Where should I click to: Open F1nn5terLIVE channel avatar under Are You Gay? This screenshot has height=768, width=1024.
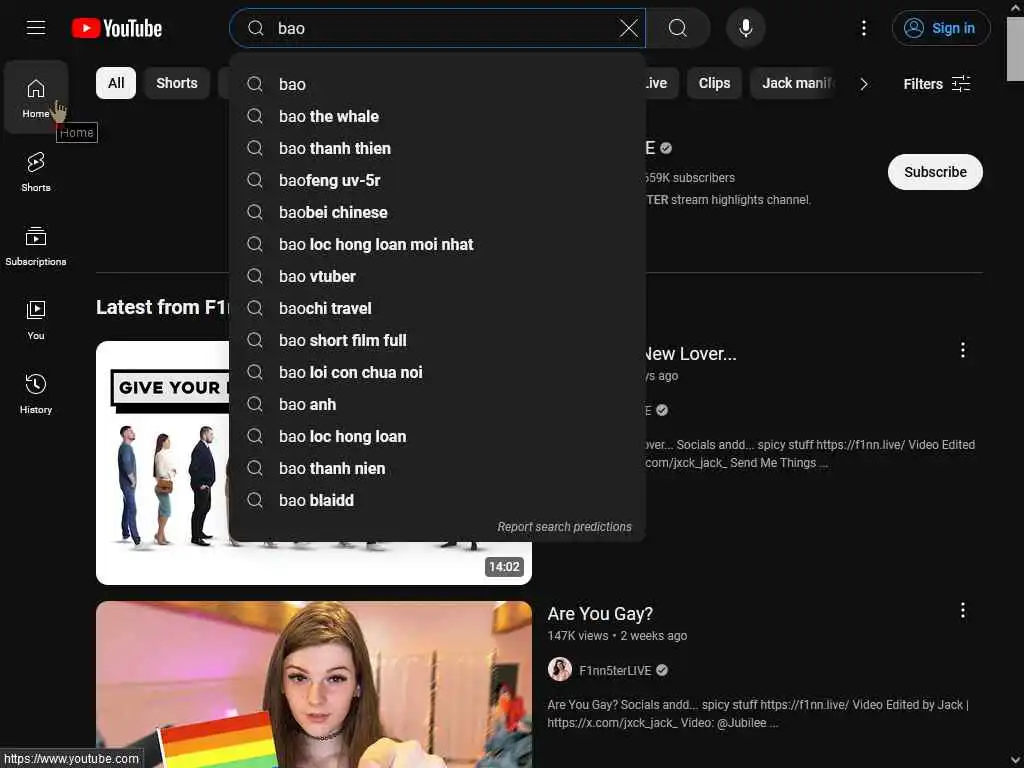coord(560,669)
